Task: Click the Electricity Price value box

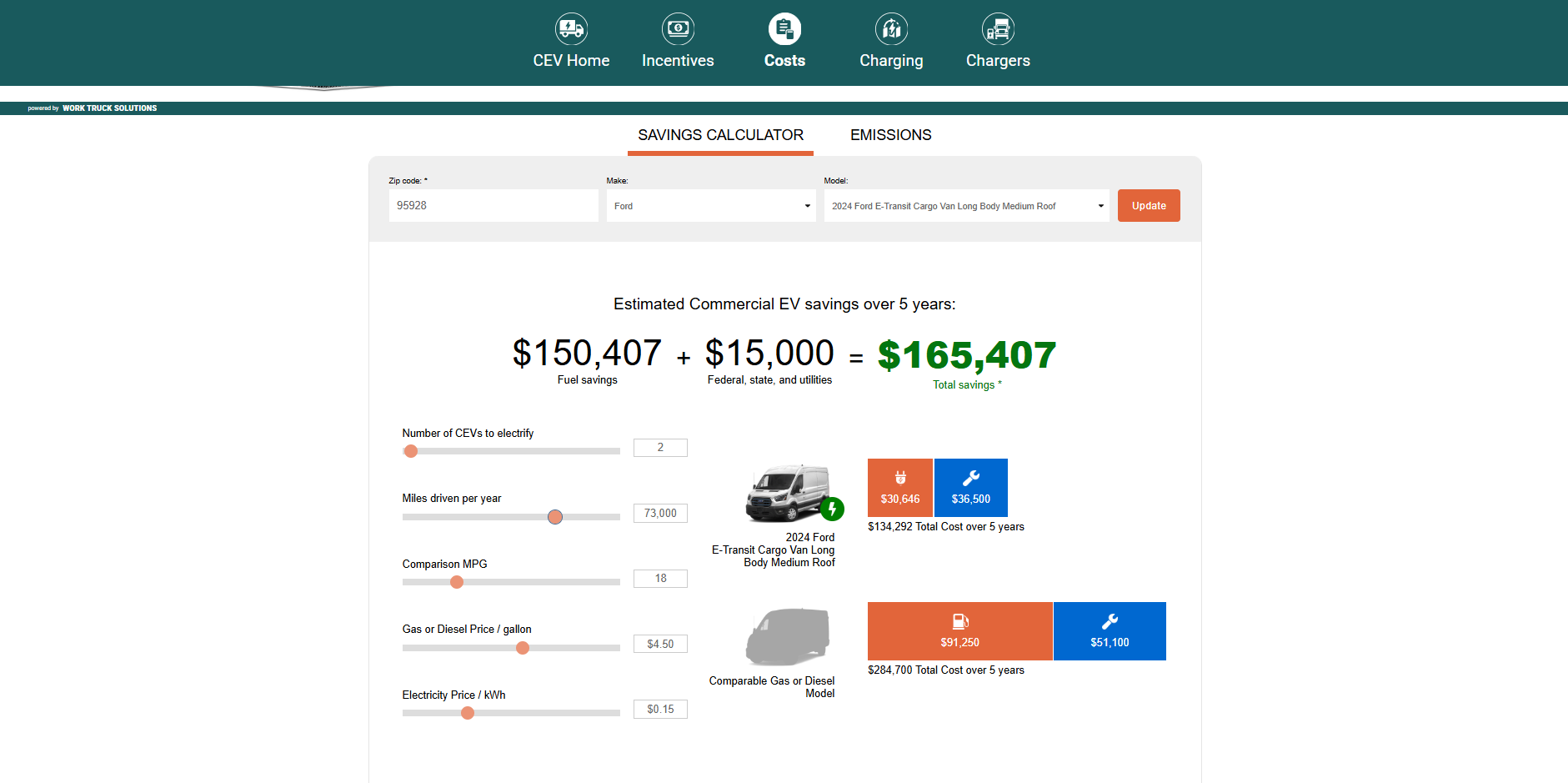Action: [x=660, y=710]
